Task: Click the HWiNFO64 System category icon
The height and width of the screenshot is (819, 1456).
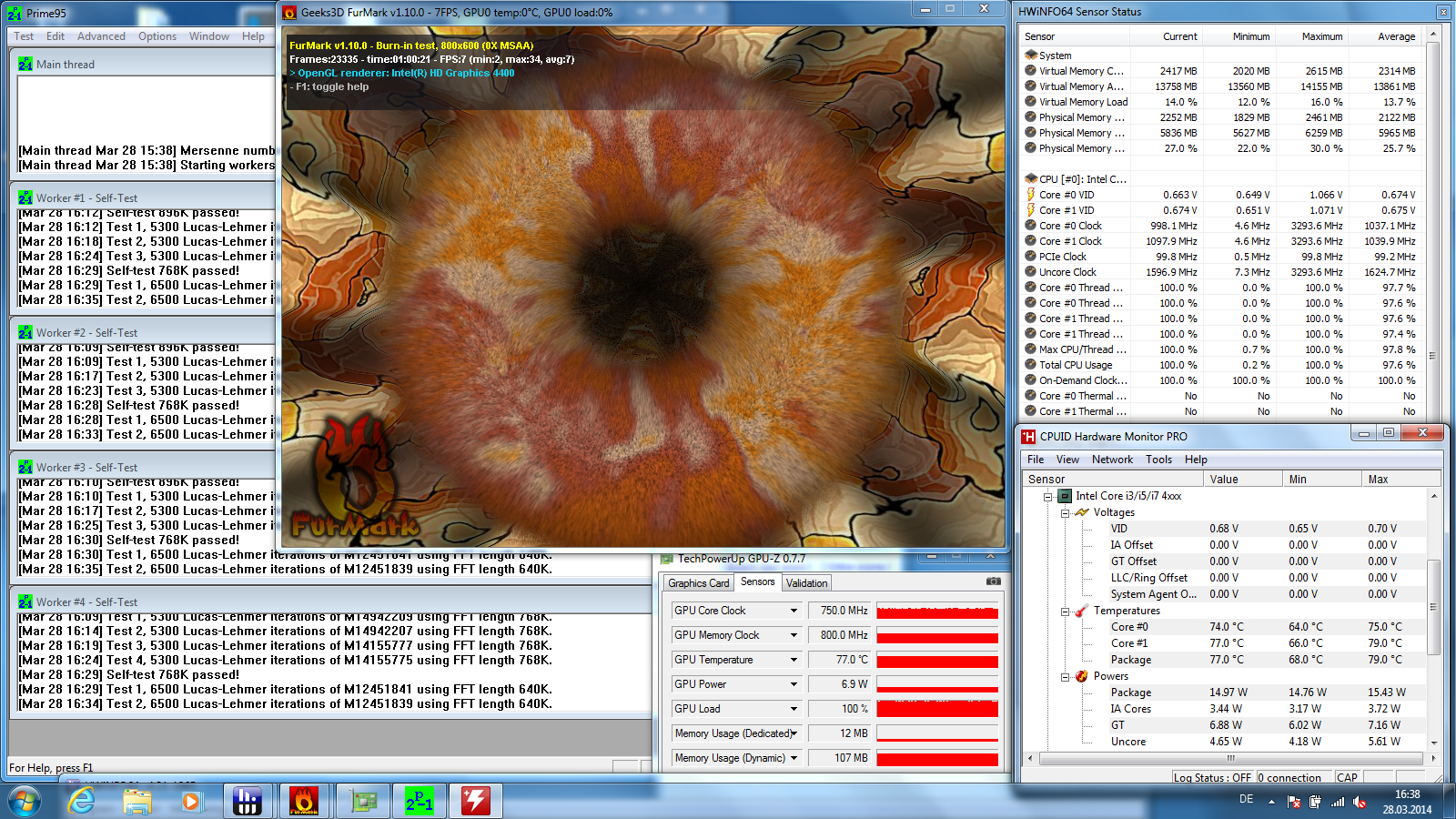Action: 1031,56
